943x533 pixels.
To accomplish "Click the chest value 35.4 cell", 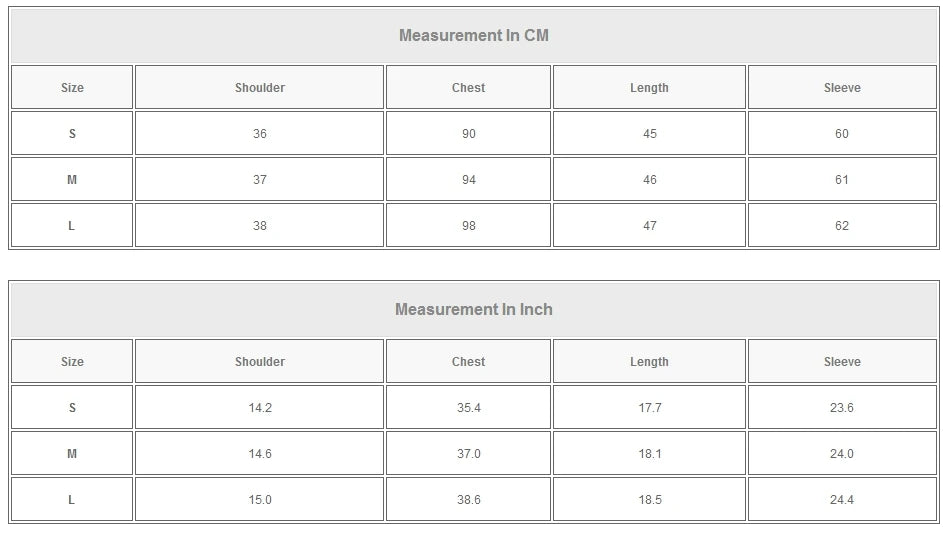I will 468,408.
